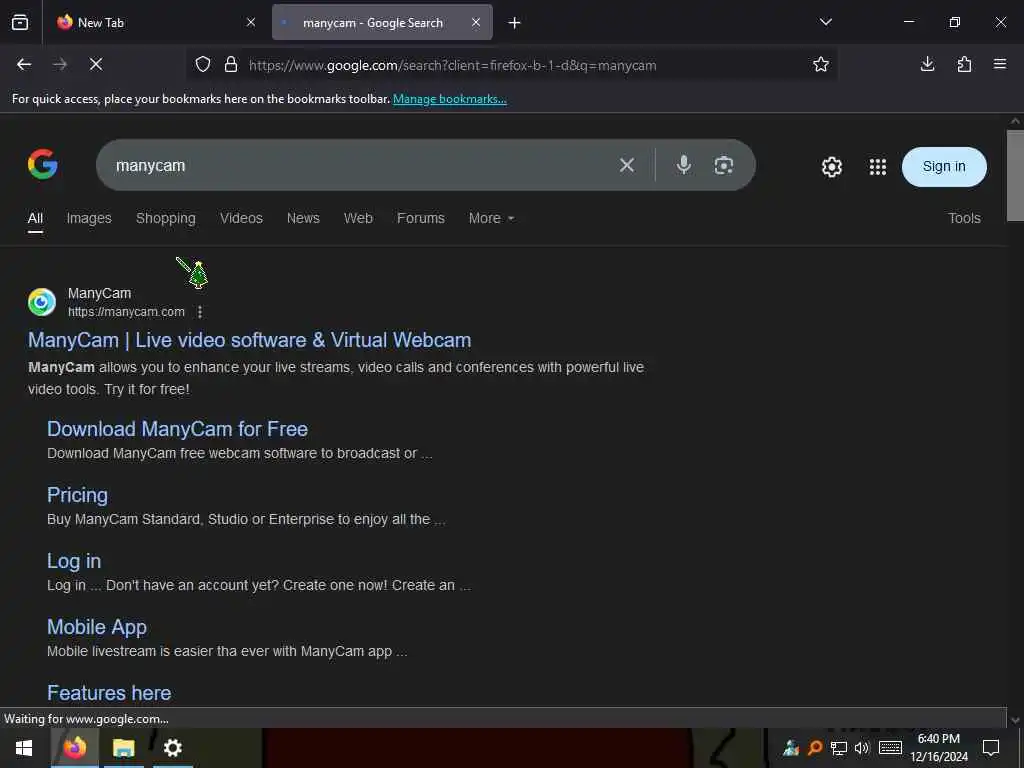Clear the search query with X
Viewport: 1024px width, 768px height.
627,165
